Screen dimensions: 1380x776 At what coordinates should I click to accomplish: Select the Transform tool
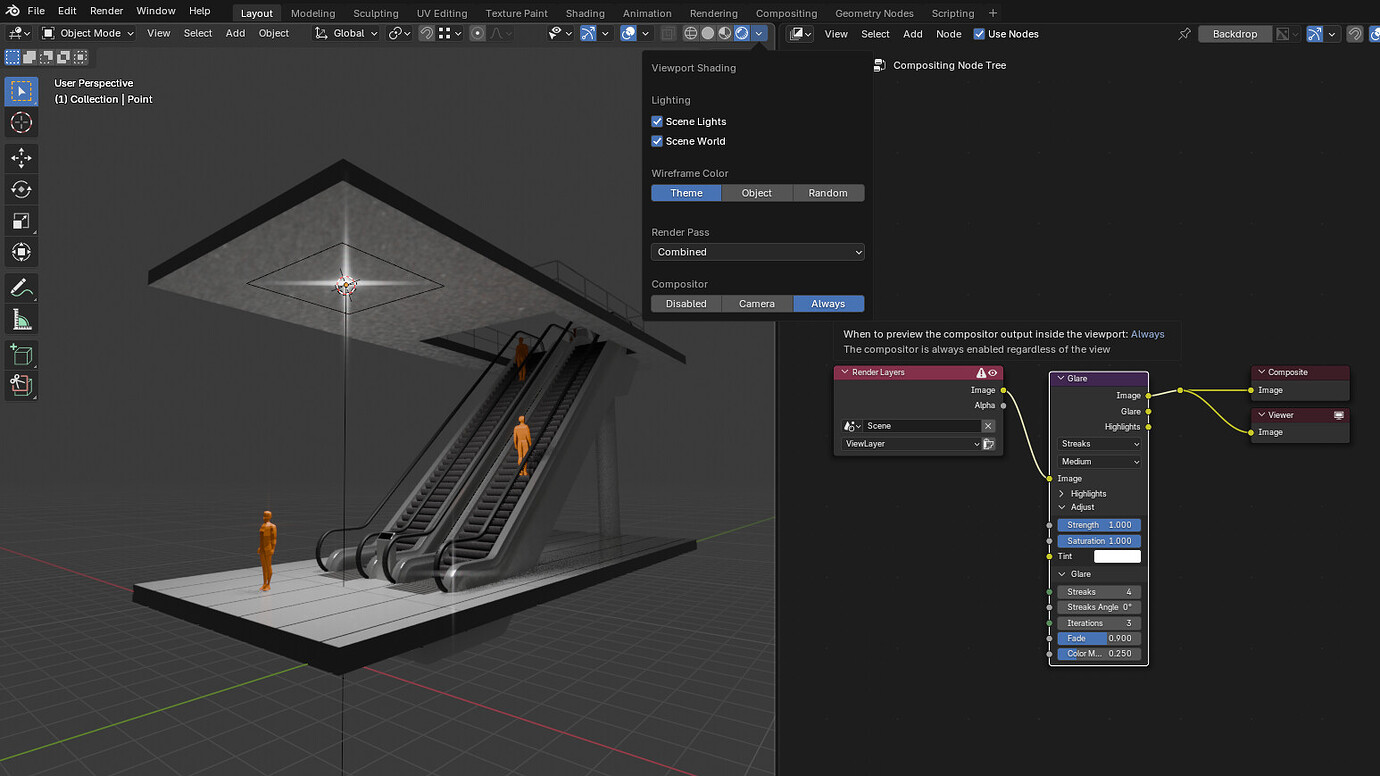pyautogui.click(x=21, y=252)
